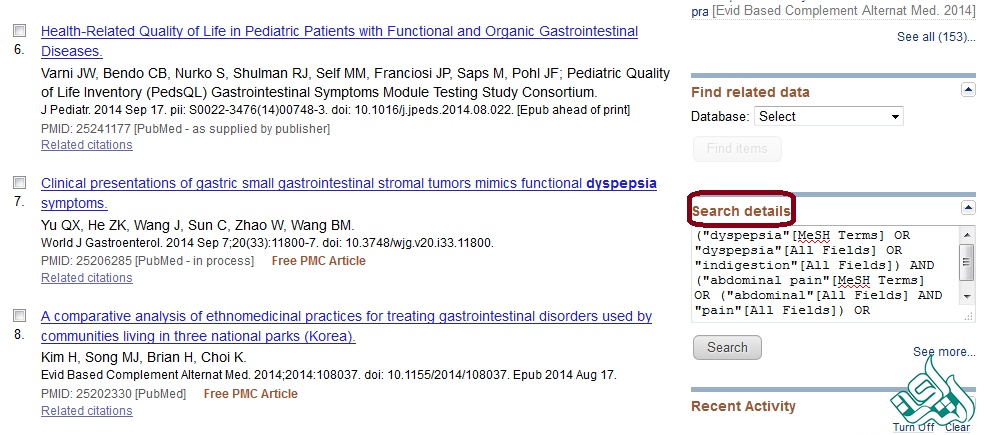Click the See all (153) link
Screen dimensions: 984x435
point(935,37)
